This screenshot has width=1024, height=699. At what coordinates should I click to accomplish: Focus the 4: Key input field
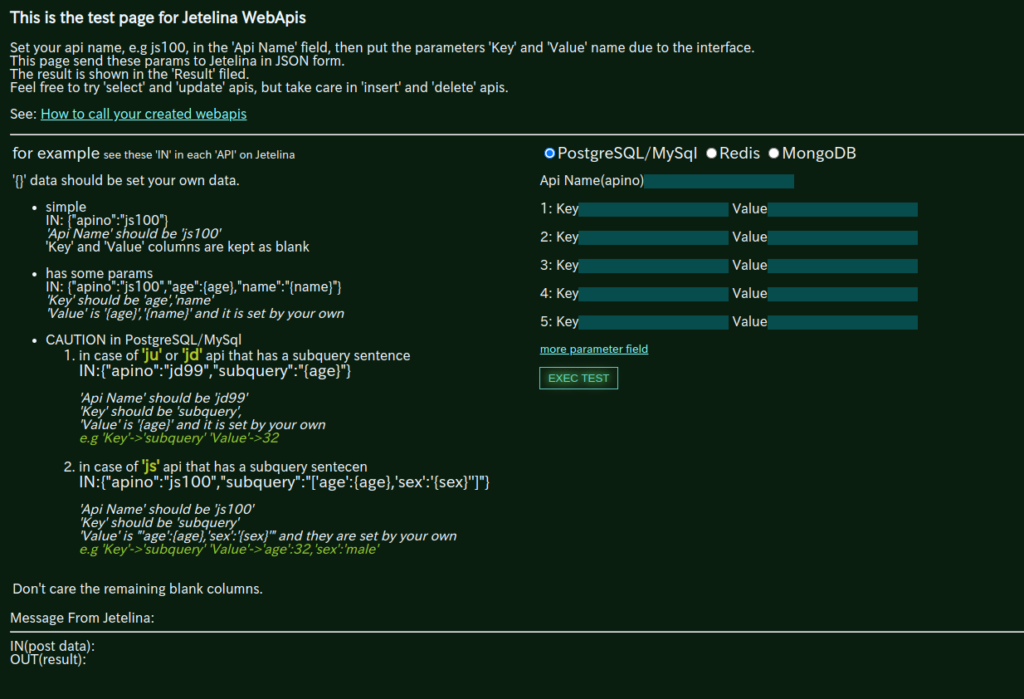point(654,294)
